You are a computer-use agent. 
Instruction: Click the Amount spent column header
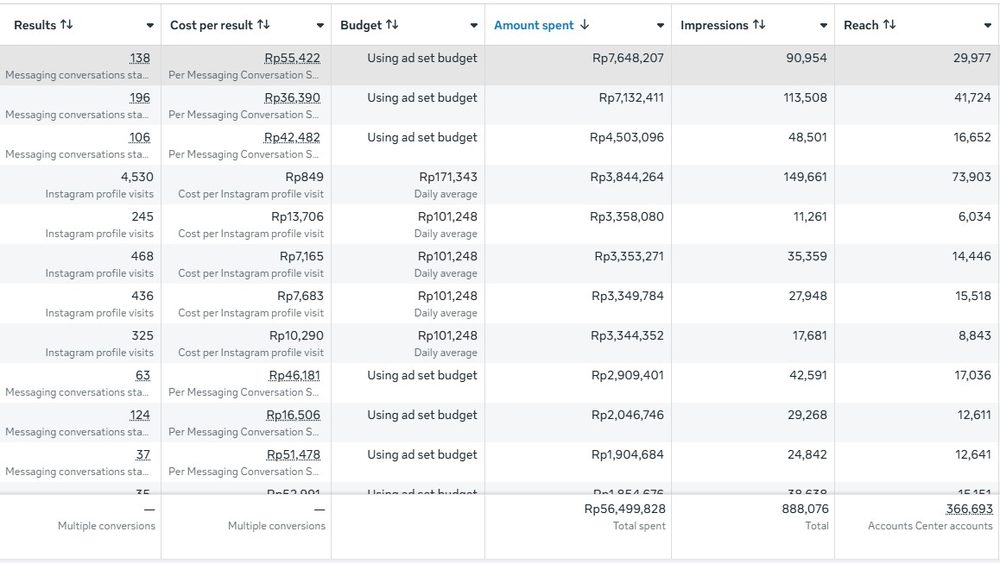point(534,25)
